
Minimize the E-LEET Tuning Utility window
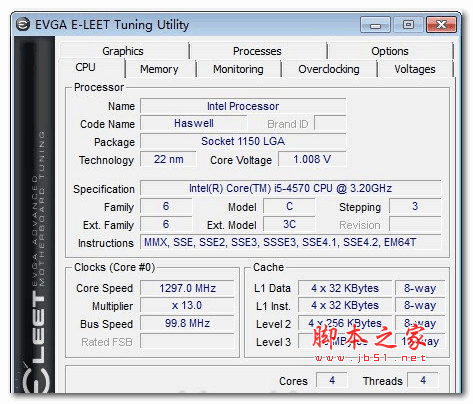click(x=375, y=25)
